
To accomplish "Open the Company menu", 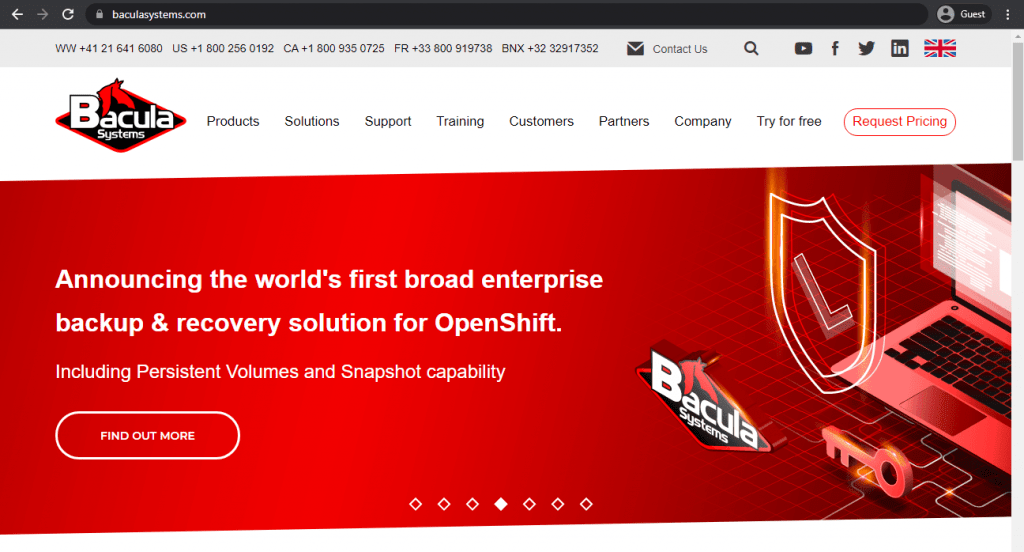I will click(703, 122).
